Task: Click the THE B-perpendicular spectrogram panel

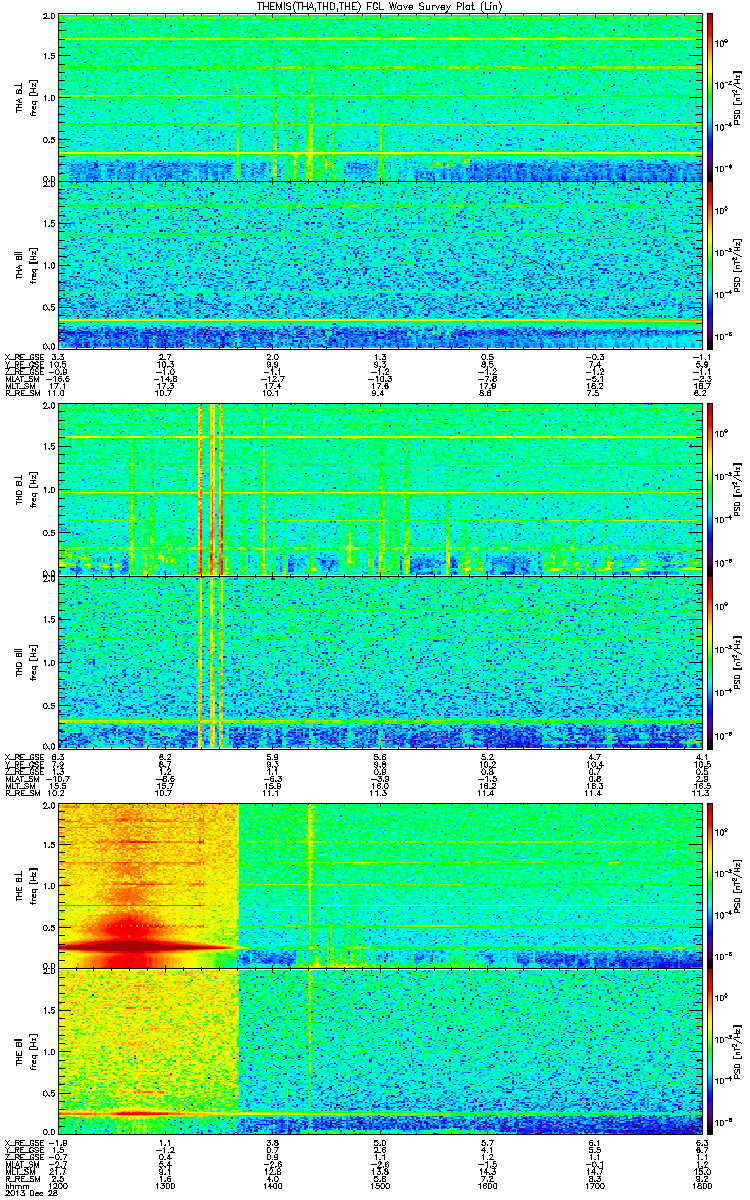Action: pyautogui.click(x=379, y=886)
